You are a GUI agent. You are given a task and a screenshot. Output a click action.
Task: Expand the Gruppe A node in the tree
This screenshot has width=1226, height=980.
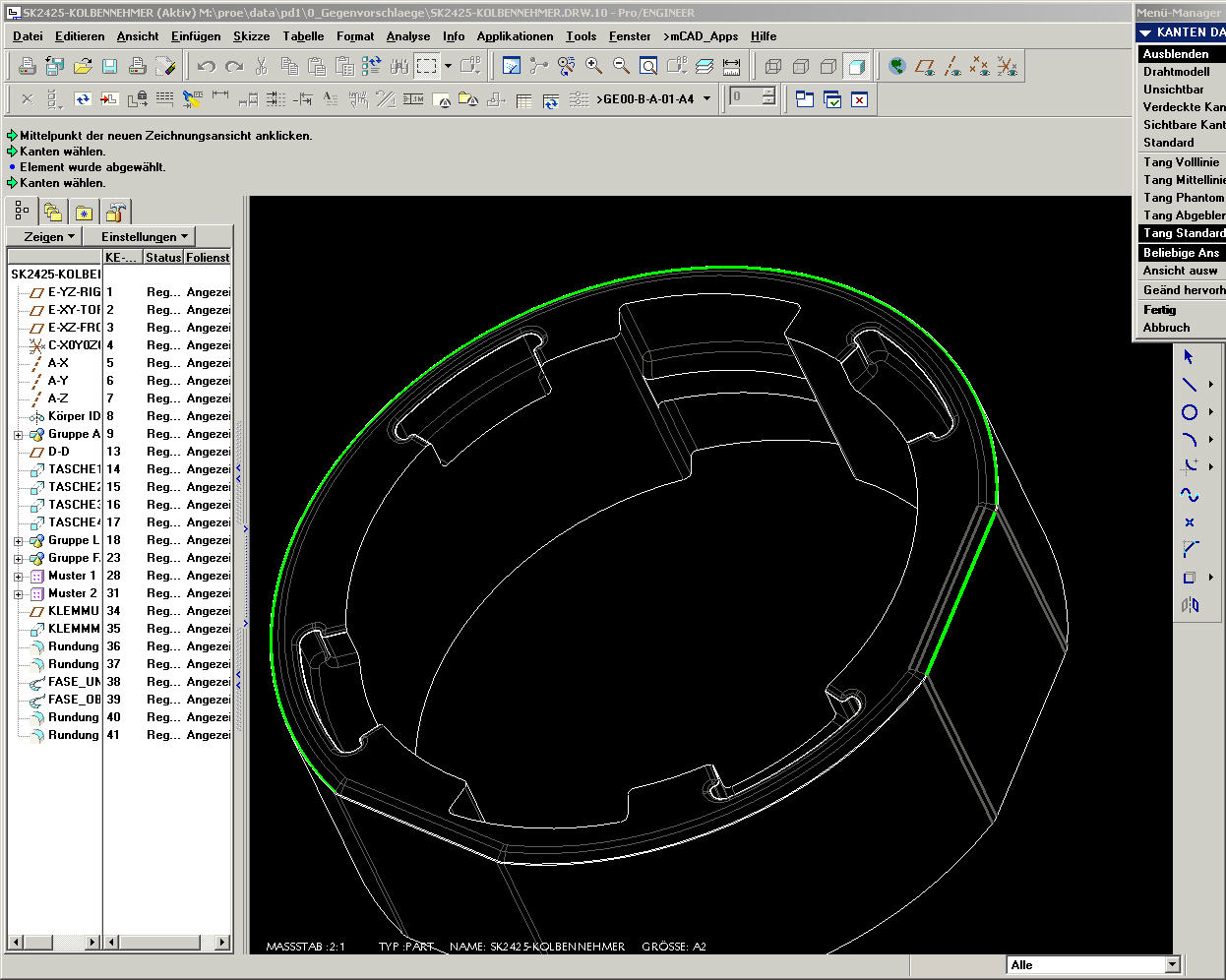tap(18, 434)
